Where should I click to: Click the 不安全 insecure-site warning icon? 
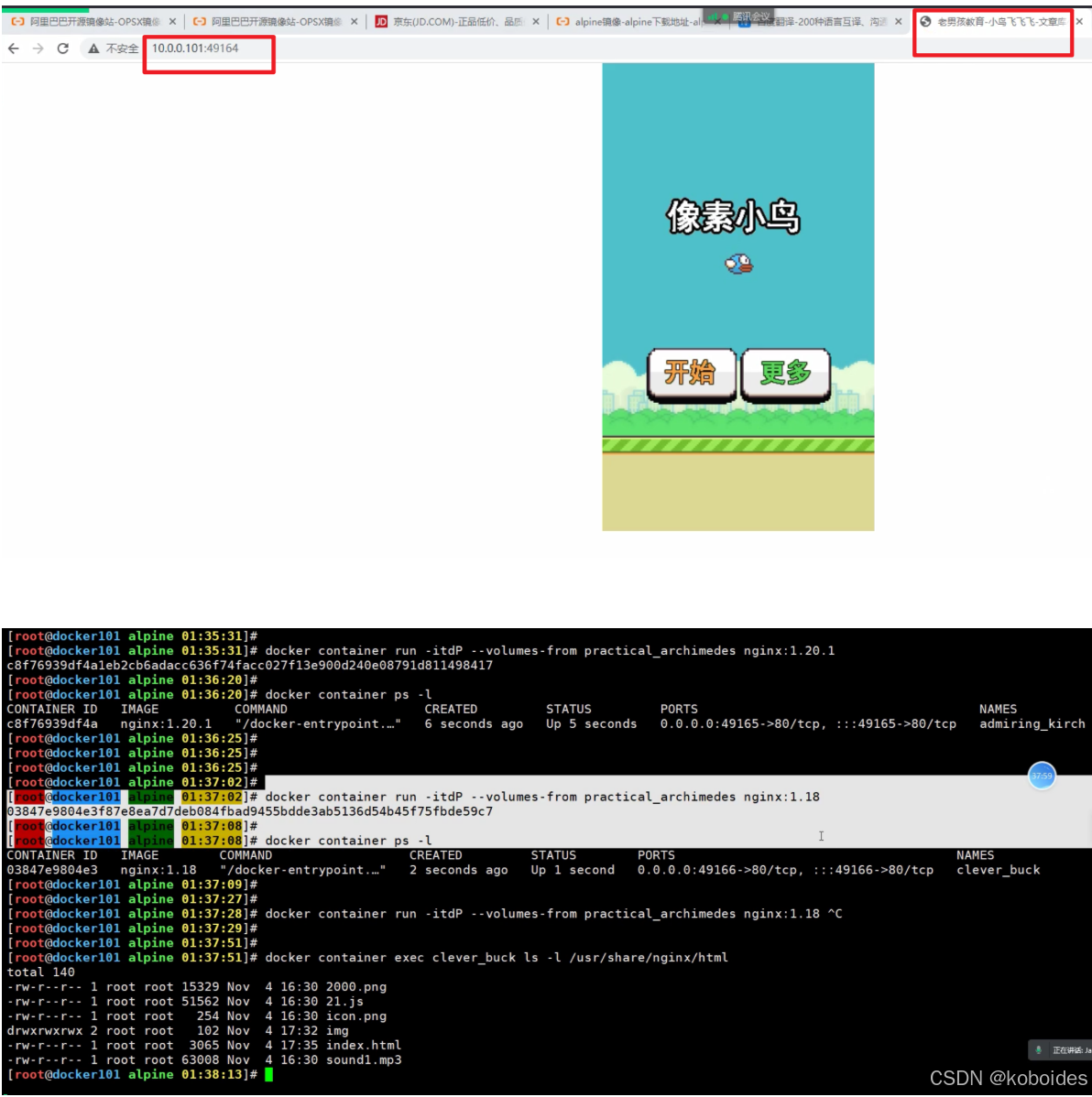click(x=93, y=49)
